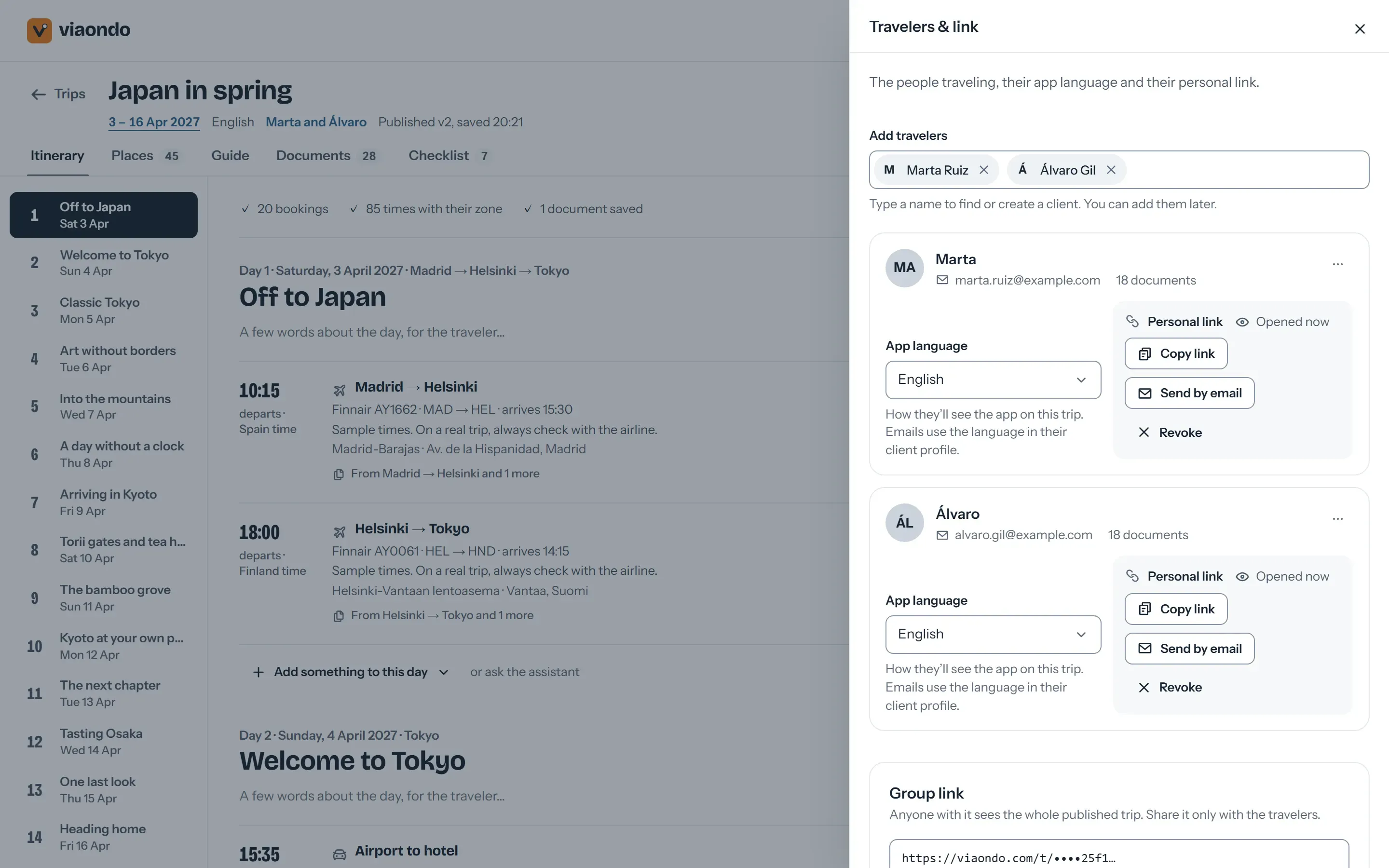The width and height of the screenshot is (1389, 868).
Task: Remove Álvaro Gil chip from travelers
Action: [1111, 170]
